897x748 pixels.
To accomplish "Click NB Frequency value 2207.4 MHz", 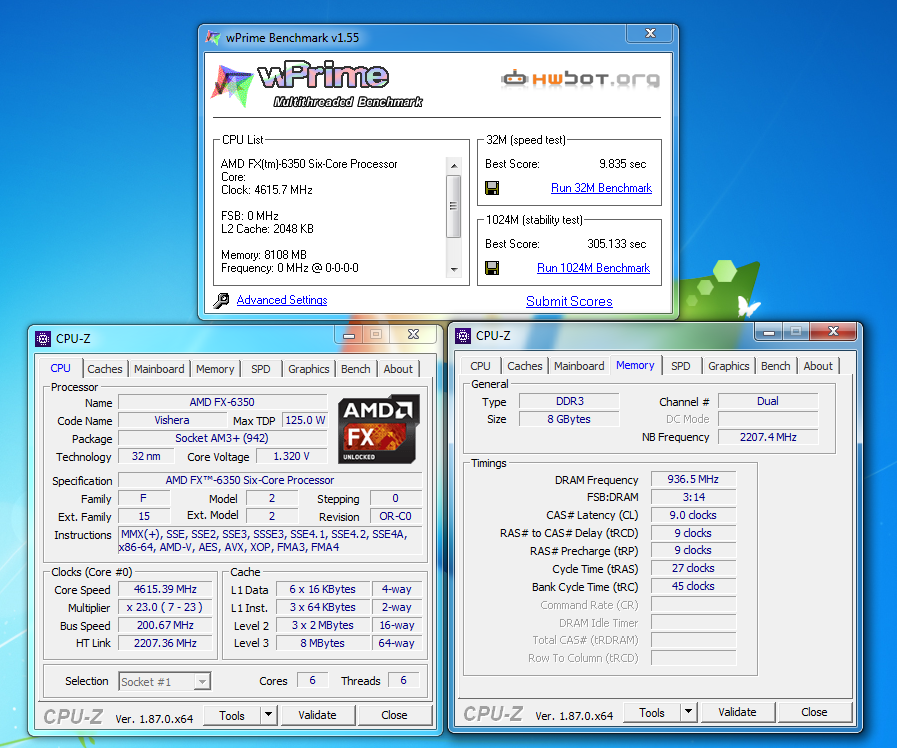I will 768,437.
